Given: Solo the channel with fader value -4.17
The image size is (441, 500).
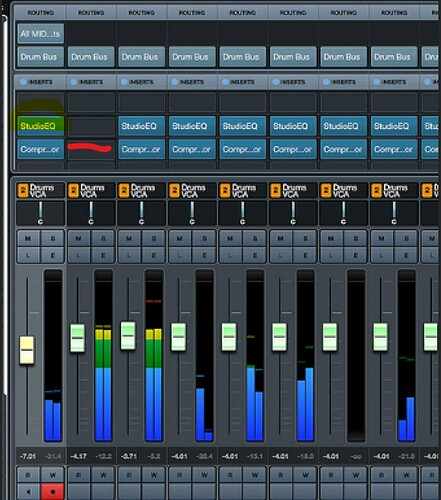Looking at the screenshot, I should click(103, 238).
